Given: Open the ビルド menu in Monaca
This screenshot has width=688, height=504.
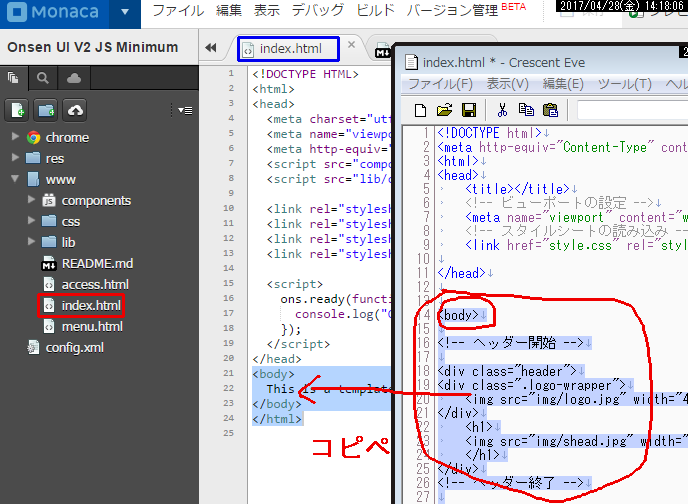Looking at the screenshot, I should [x=376, y=11].
